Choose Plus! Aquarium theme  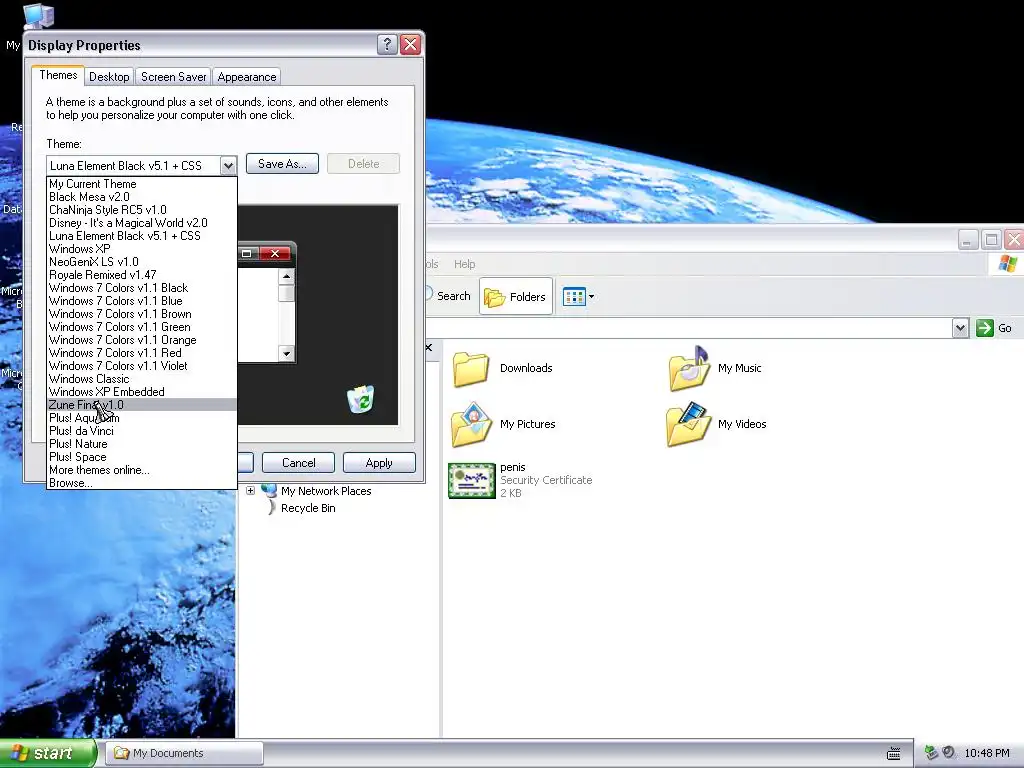click(142, 419)
